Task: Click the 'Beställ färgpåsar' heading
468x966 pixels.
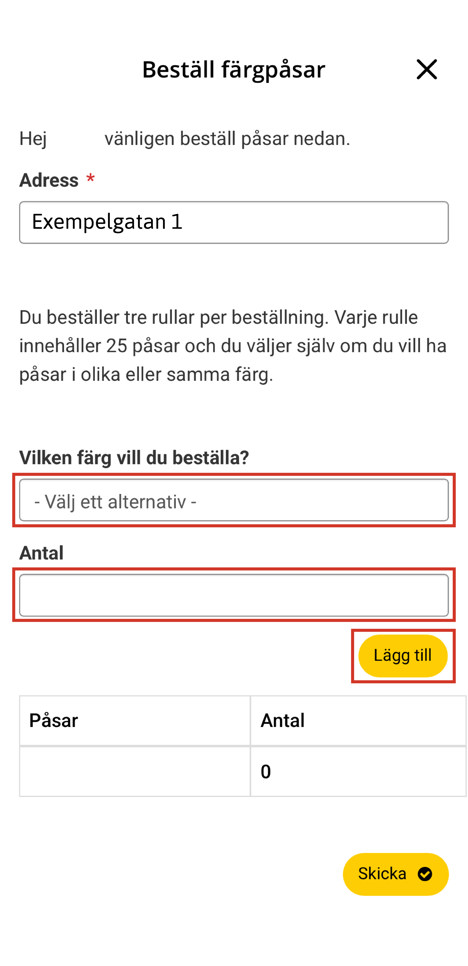Action: point(233,70)
